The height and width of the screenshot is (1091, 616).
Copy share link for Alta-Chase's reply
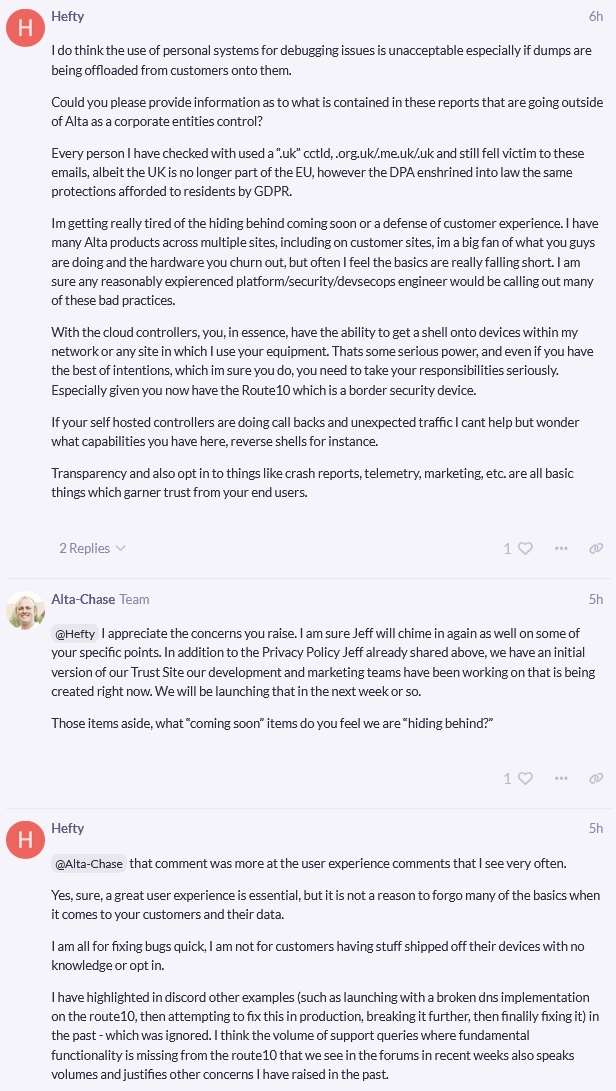(596, 778)
